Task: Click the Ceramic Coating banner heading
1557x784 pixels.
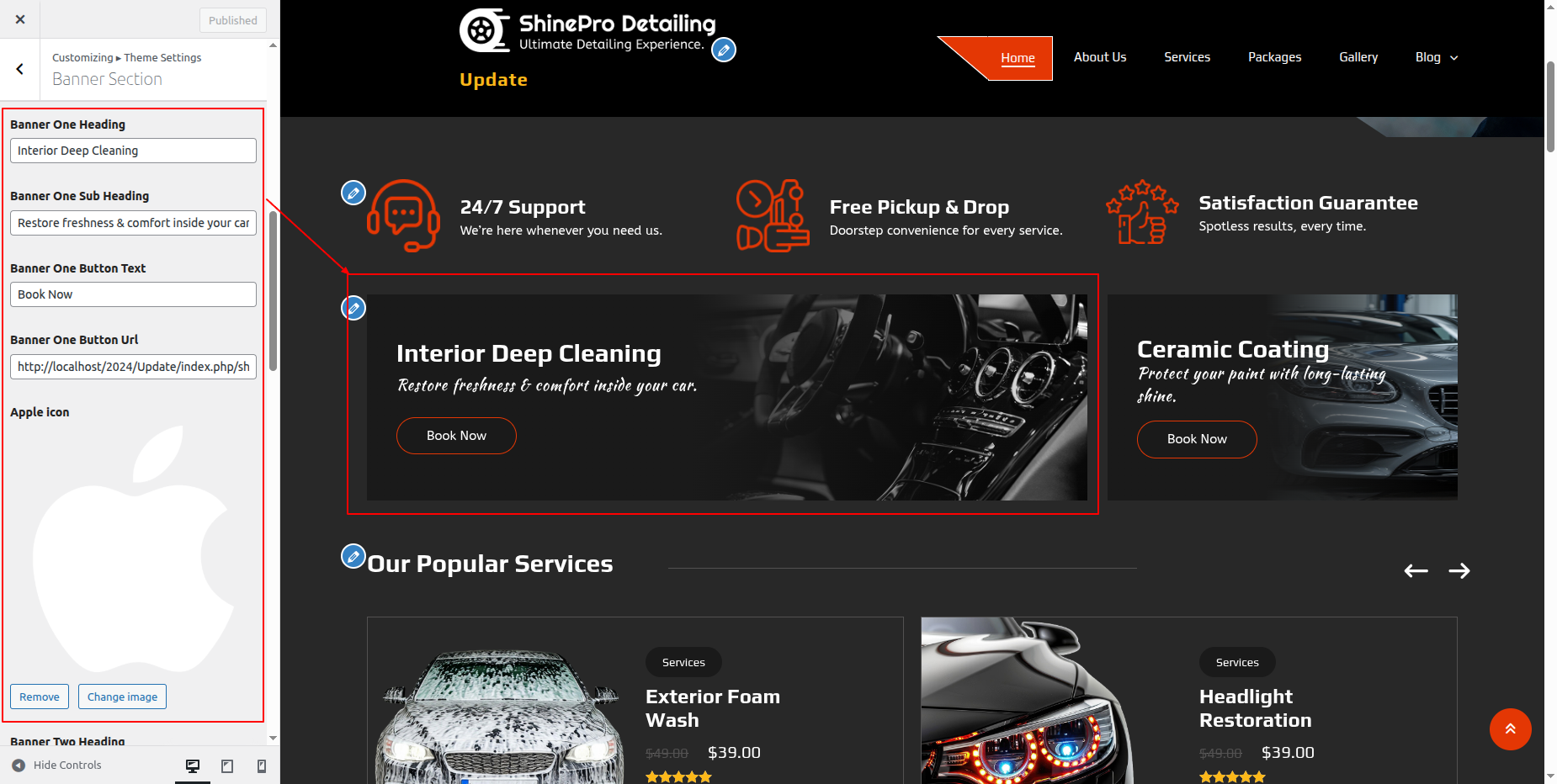Action: coord(1233,349)
